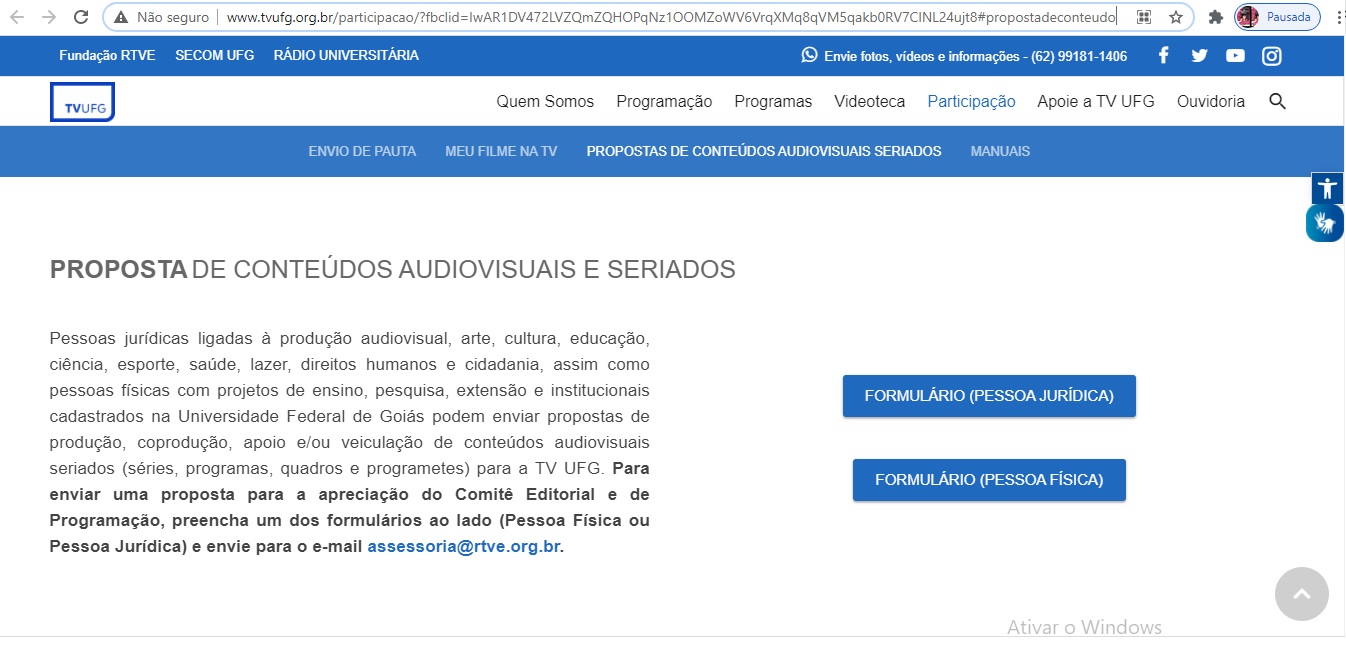Click the WhatsApp icon in the top bar
Viewport: 1346px width, 654px height.
810,55
